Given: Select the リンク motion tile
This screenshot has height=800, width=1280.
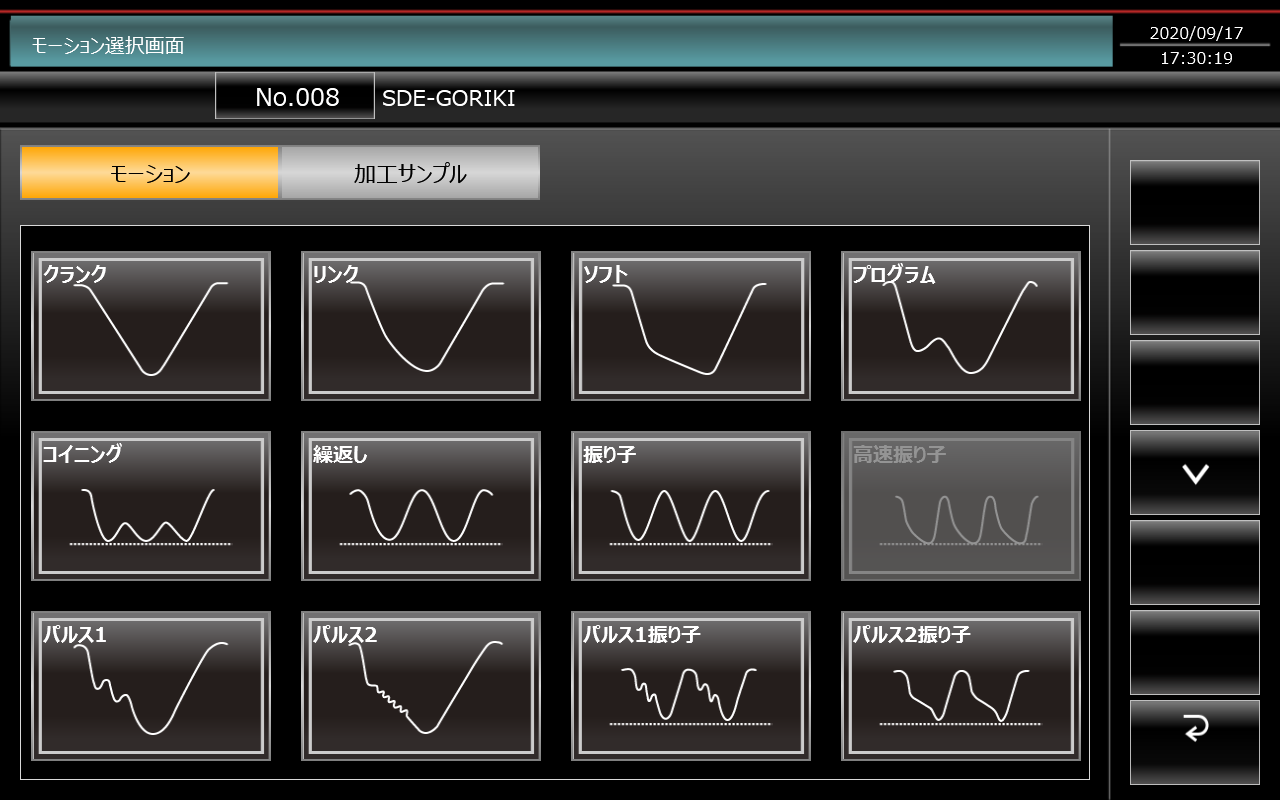Looking at the screenshot, I should (421, 326).
